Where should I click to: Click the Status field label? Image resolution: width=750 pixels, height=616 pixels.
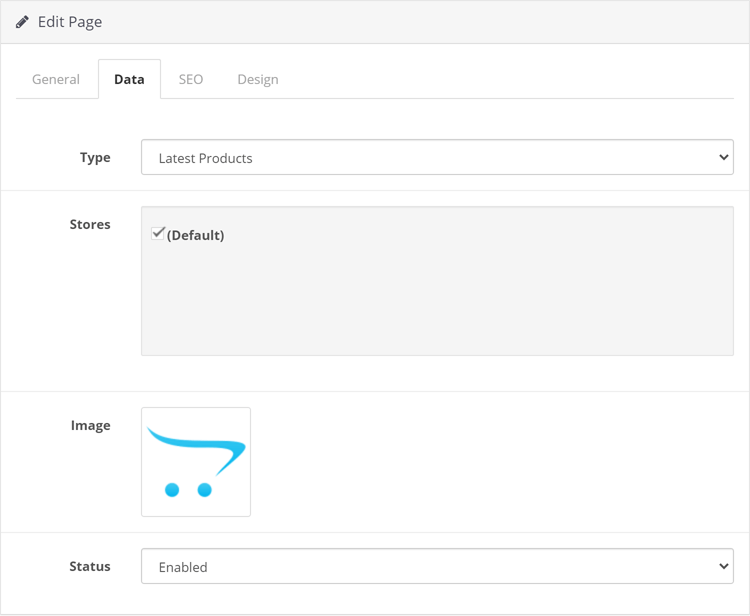[90, 566]
